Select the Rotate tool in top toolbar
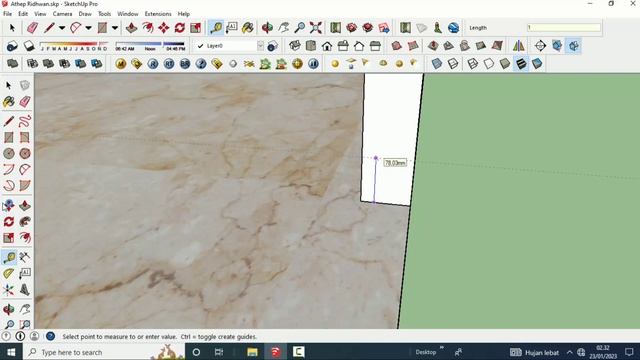Image resolution: width=640 pixels, height=360 pixels. (x=180, y=28)
